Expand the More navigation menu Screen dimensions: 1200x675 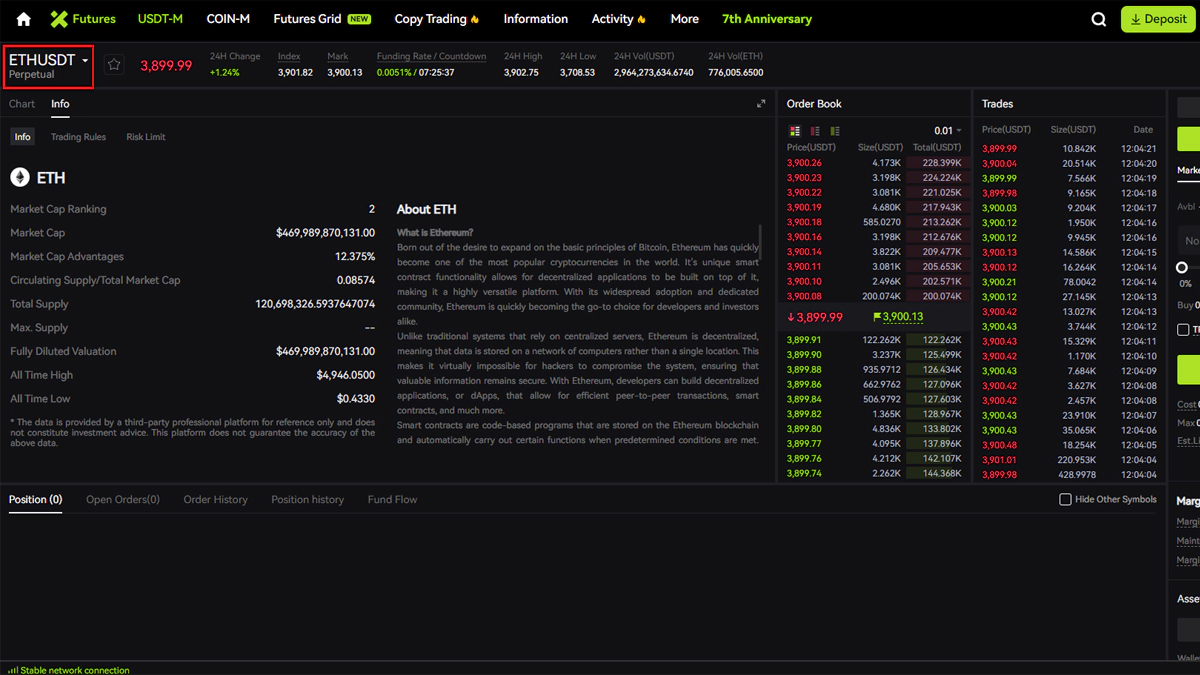click(684, 19)
